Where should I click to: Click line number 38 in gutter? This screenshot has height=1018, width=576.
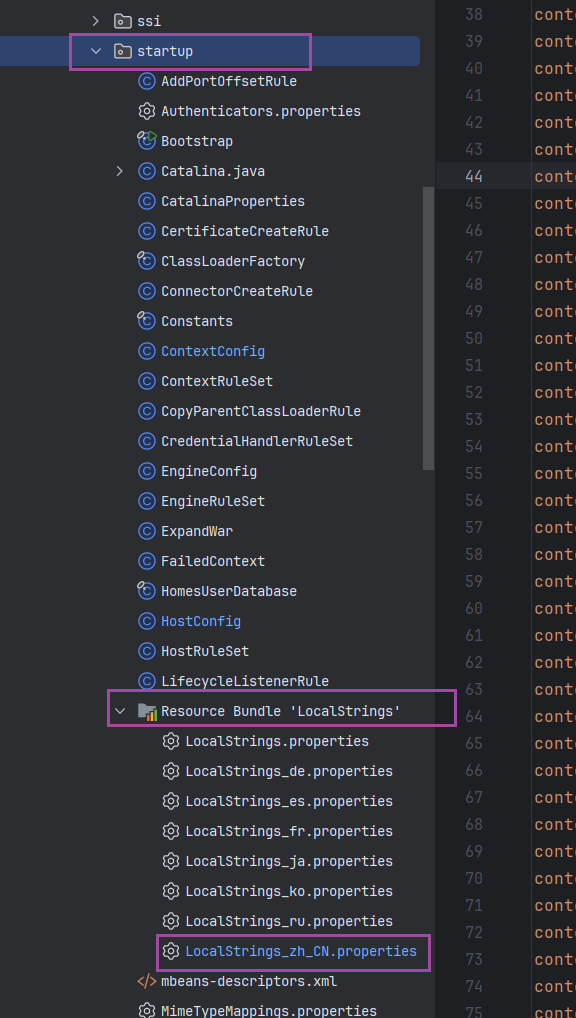pyautogui.click(x=474, y=14)
